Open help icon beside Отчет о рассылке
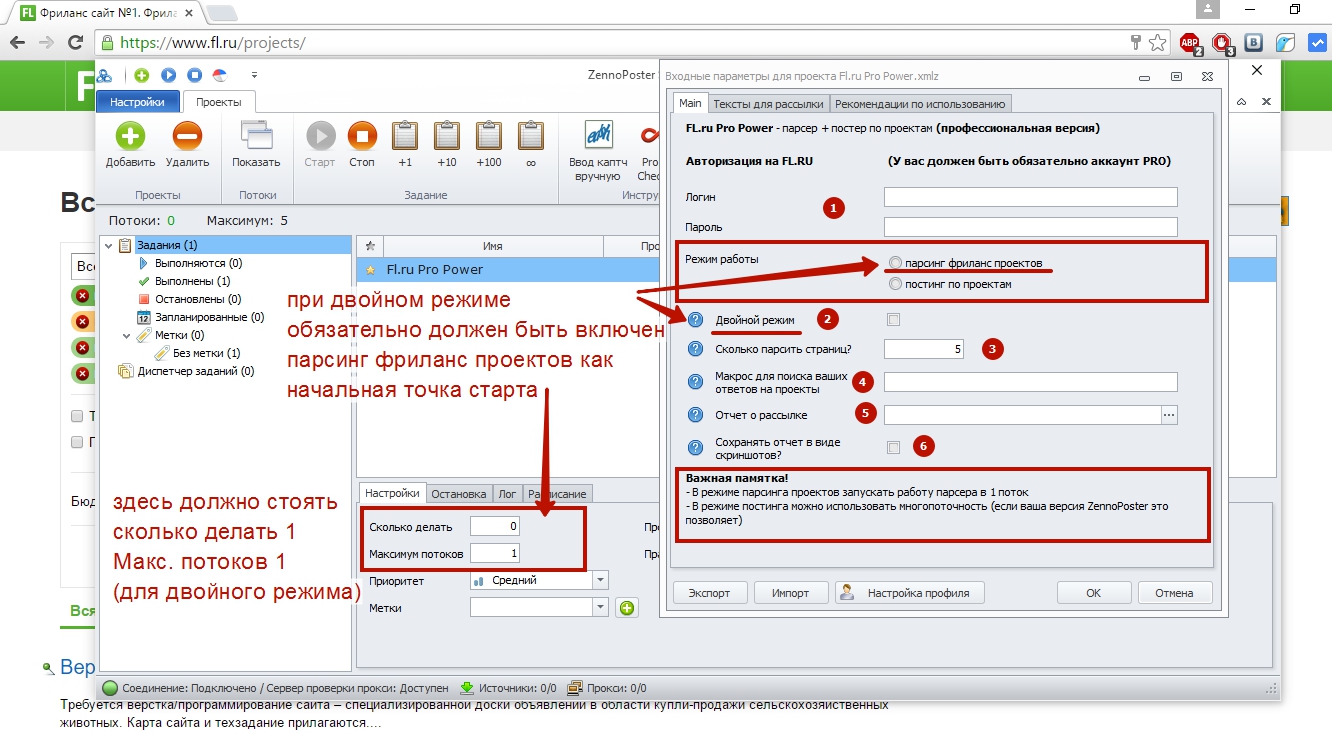The image size is (1332, 737). (696, 415)
